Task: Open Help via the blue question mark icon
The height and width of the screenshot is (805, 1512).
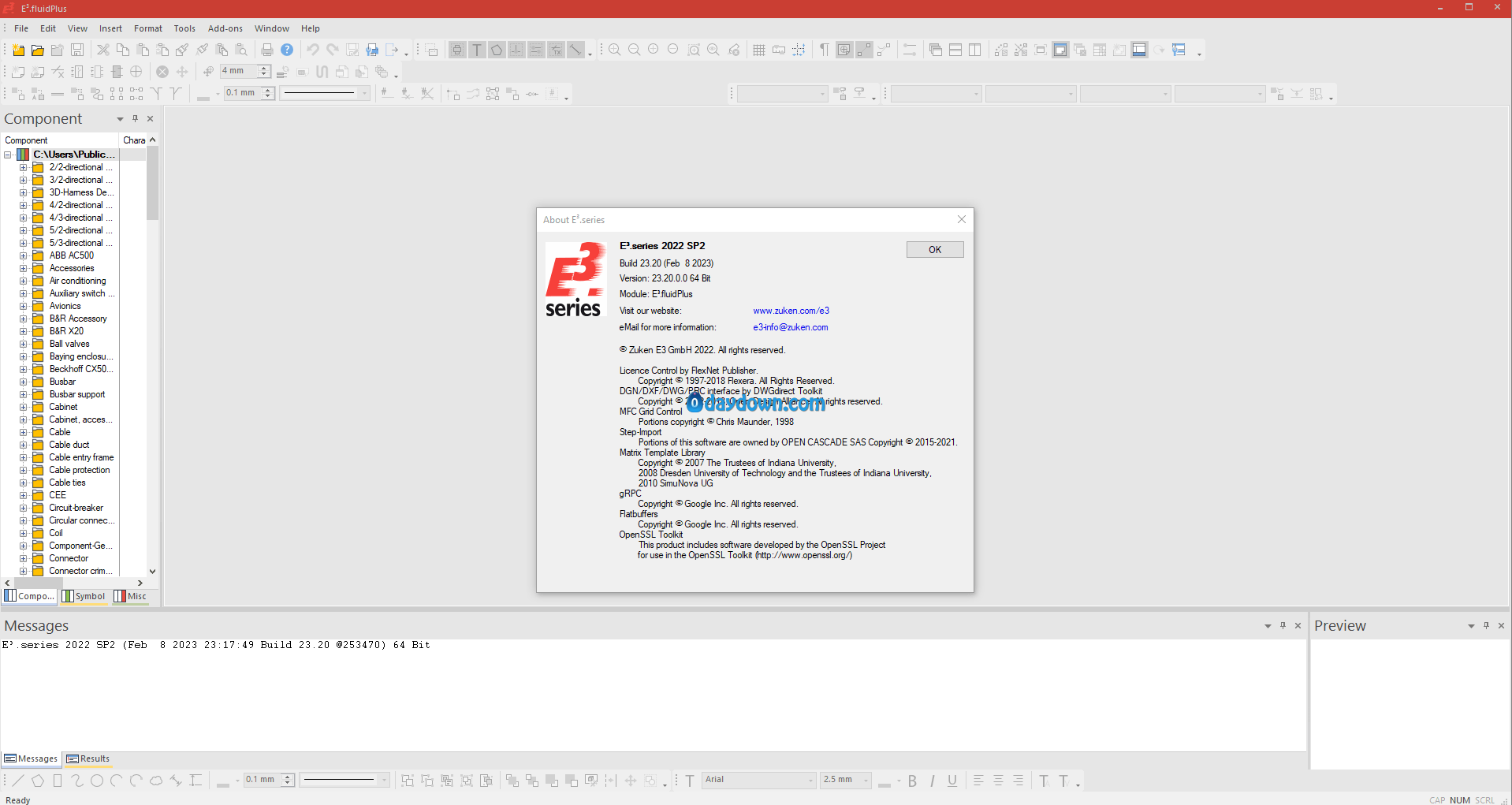Action: coord(287,50)
